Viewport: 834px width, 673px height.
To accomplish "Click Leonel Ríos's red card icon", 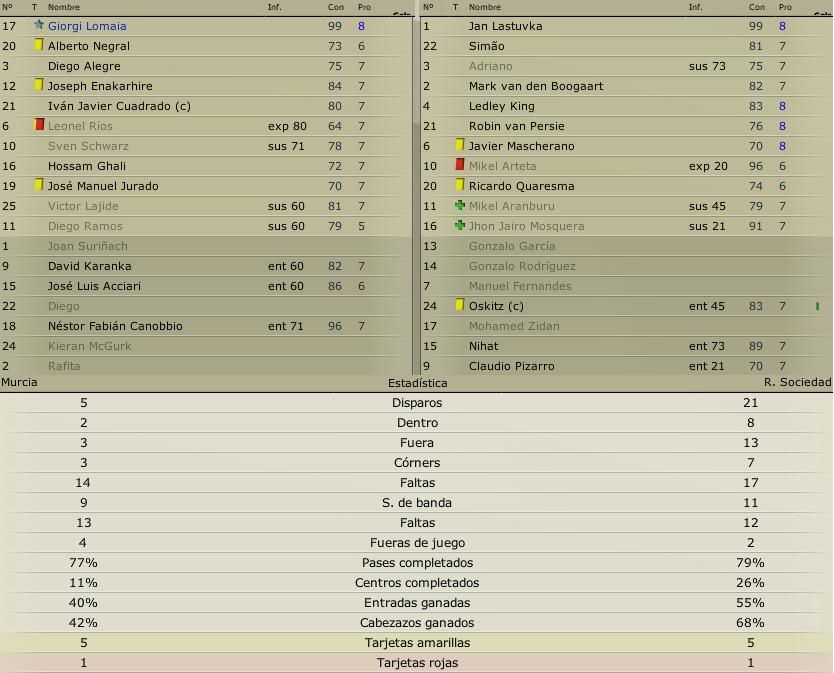I will tap(39, 124).
